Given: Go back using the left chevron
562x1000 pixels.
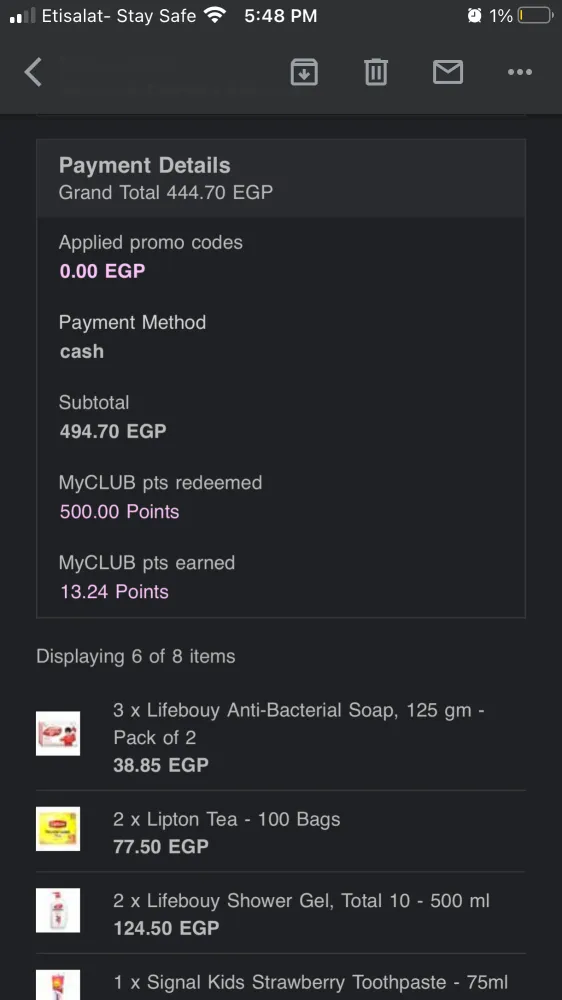Looking at the screenshot, I should [x=33, y=71].
